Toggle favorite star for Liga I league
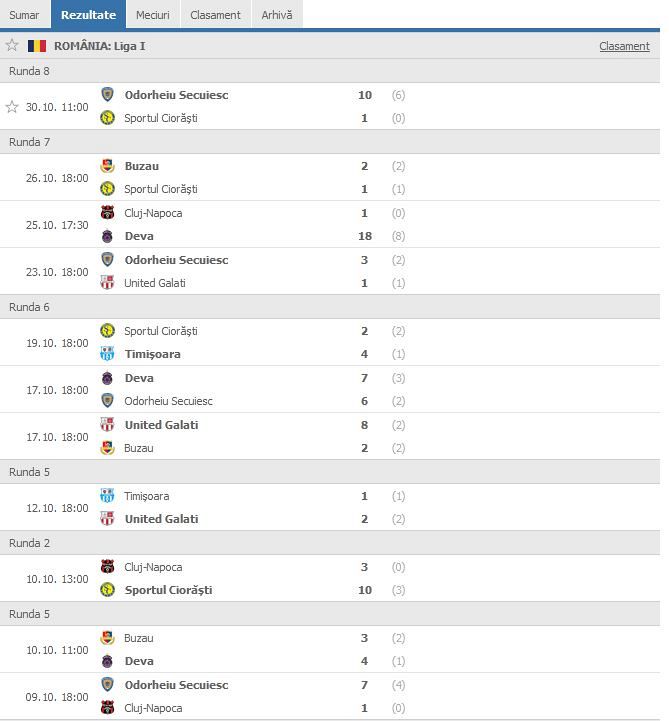This screenshot has width=669, height=721. coord(12,45)
